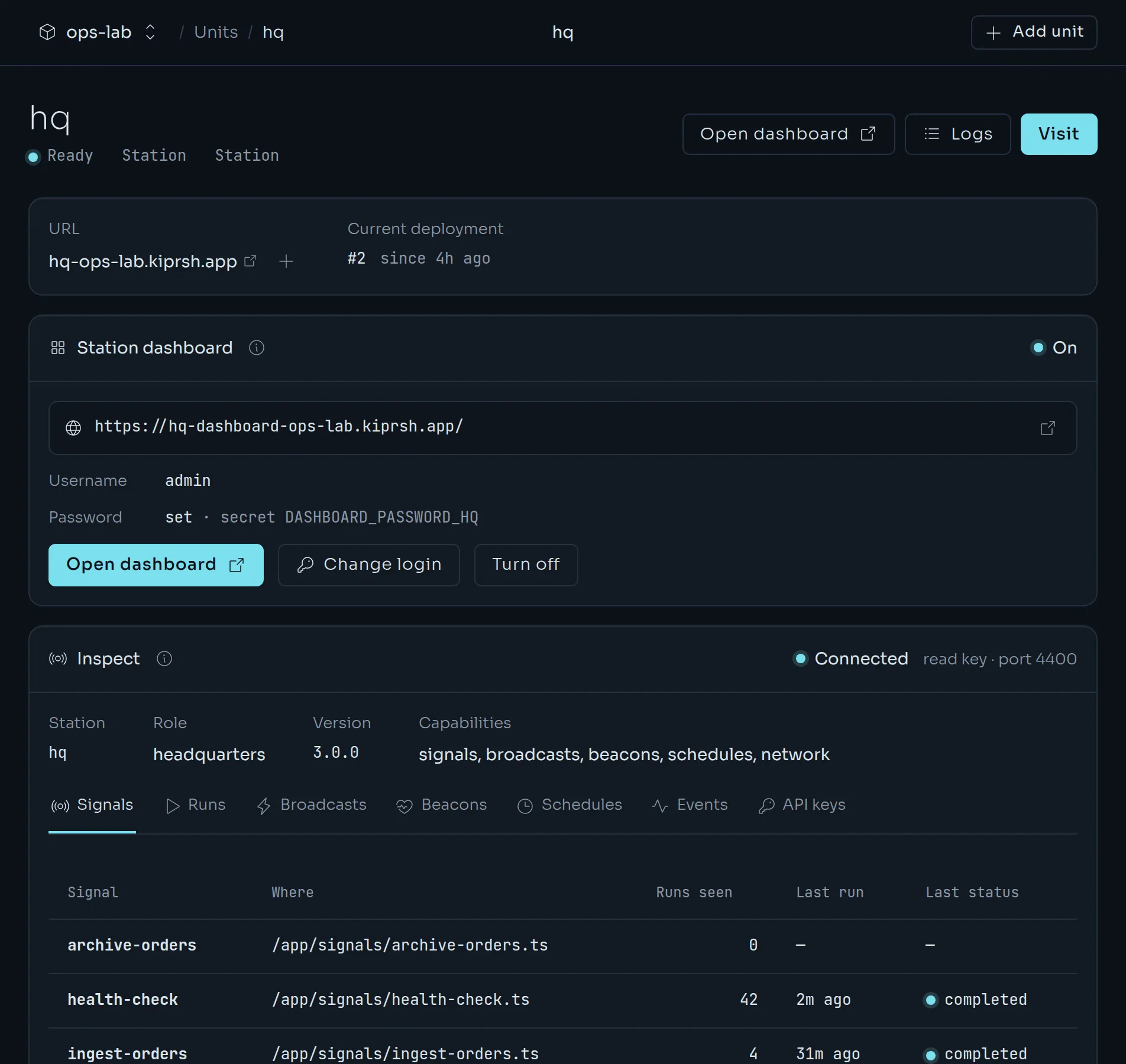Click the archive-orders signal name
Viewport: 1126px width, 1064px height.
click(132, 945)
